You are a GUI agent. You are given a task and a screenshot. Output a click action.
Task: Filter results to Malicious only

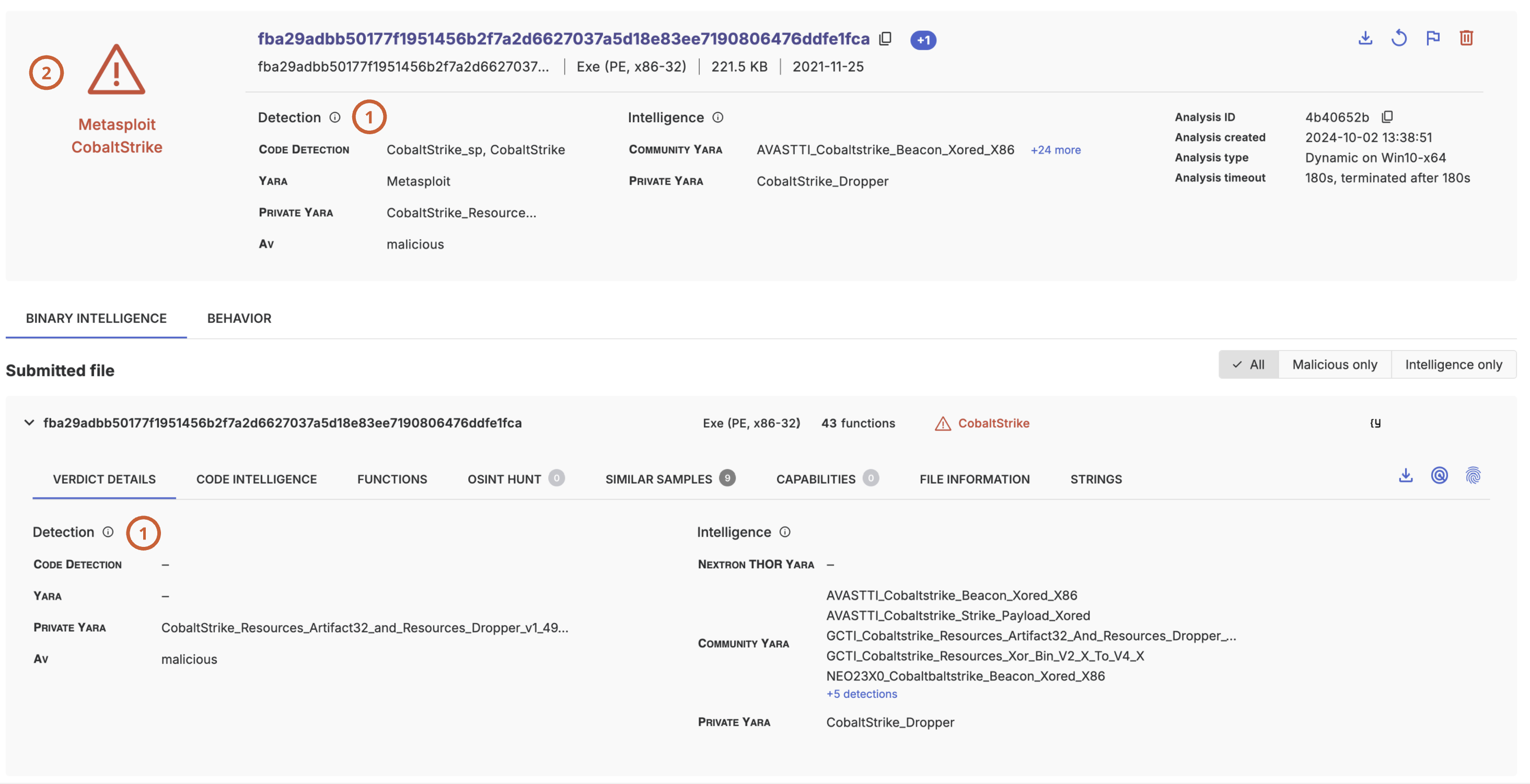point(1334,365)
